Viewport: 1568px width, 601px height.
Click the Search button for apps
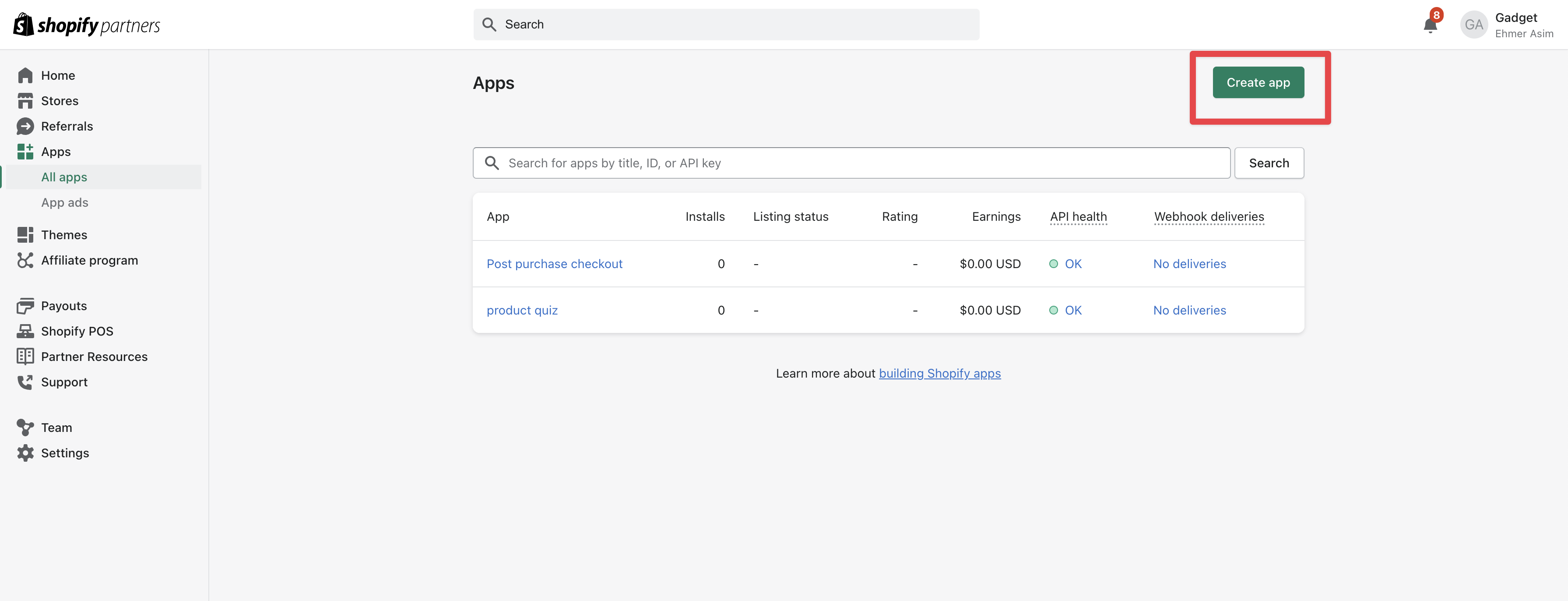(1269, 162)
